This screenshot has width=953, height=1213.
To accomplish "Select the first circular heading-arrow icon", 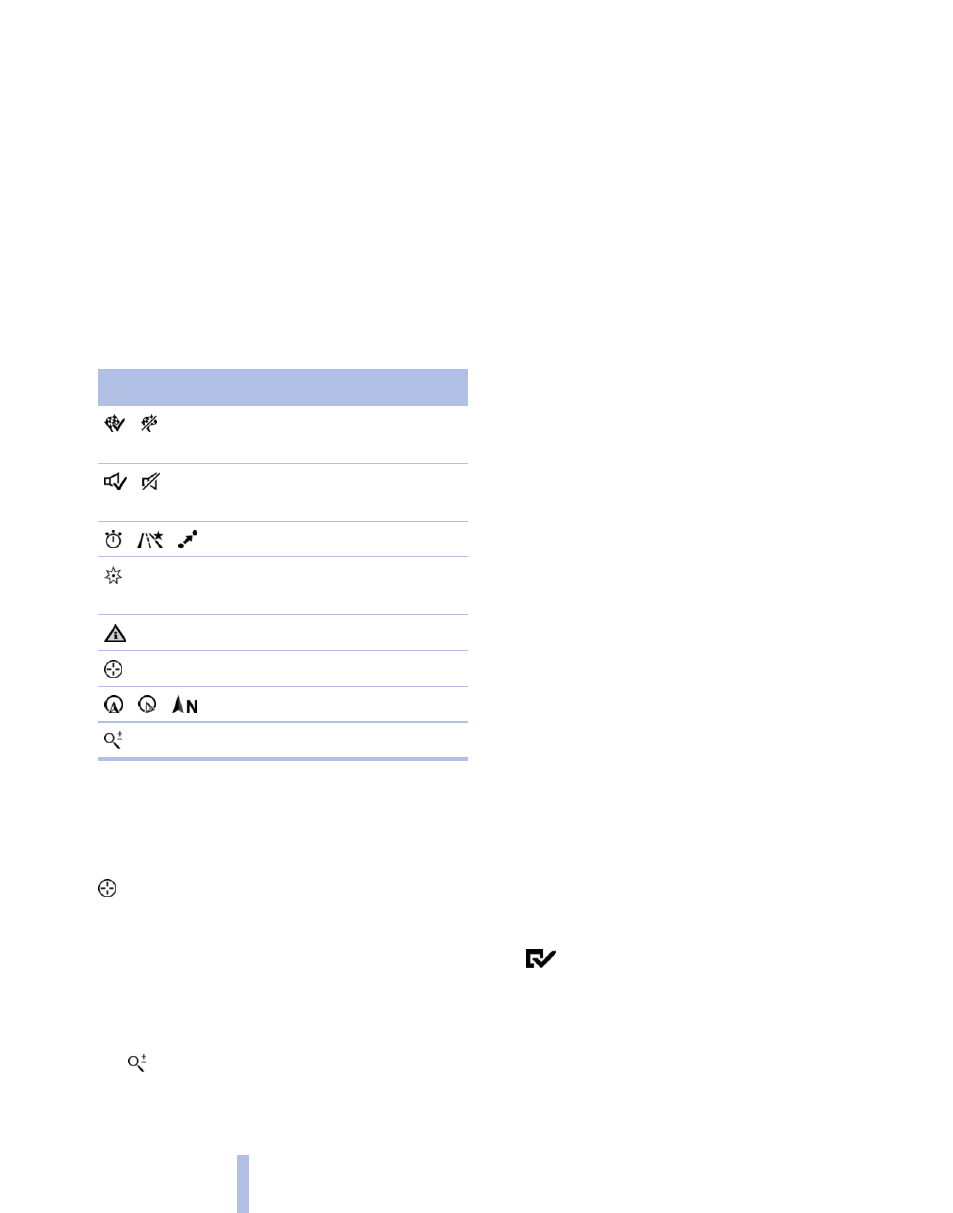I will [x=114, y=705].
